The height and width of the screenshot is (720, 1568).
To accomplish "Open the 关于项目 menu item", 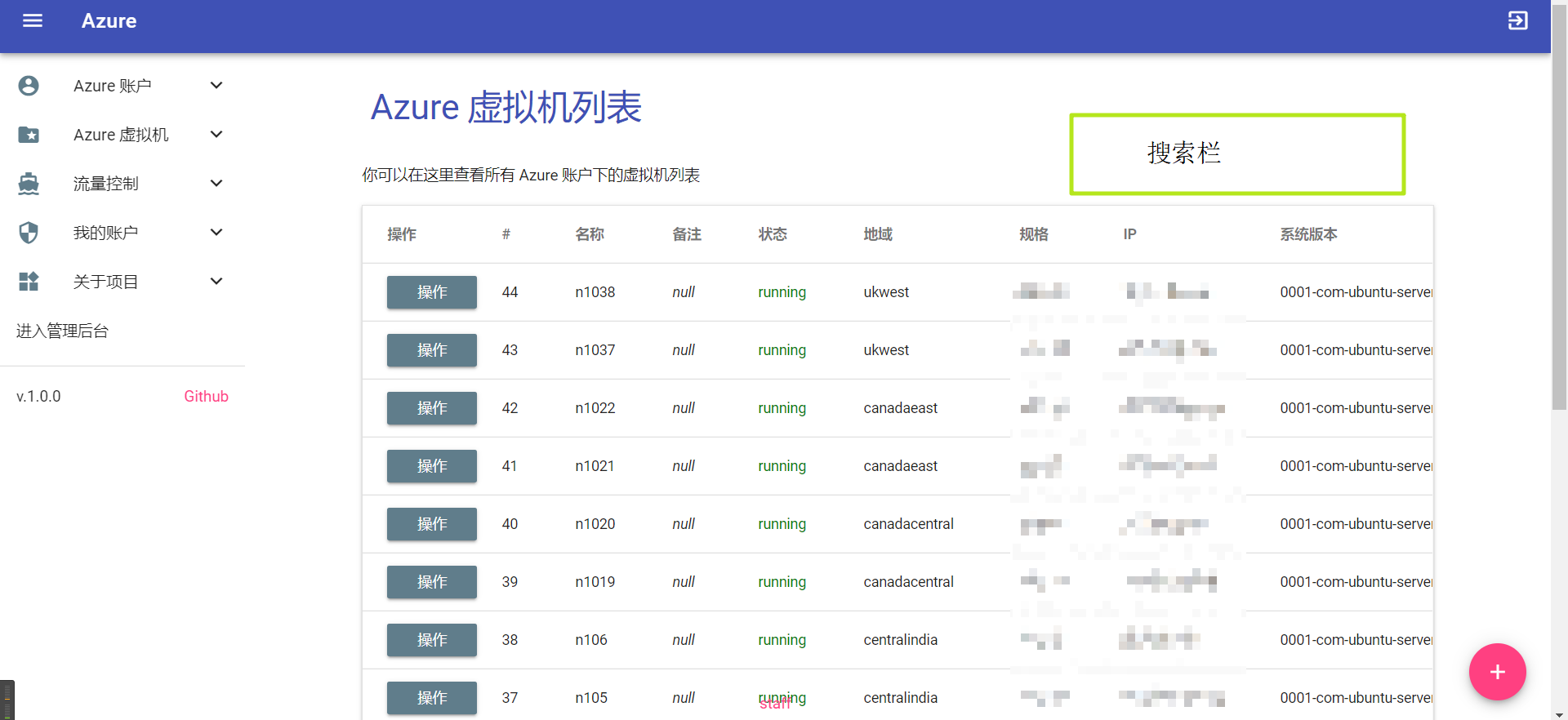I will coord(122,282).
